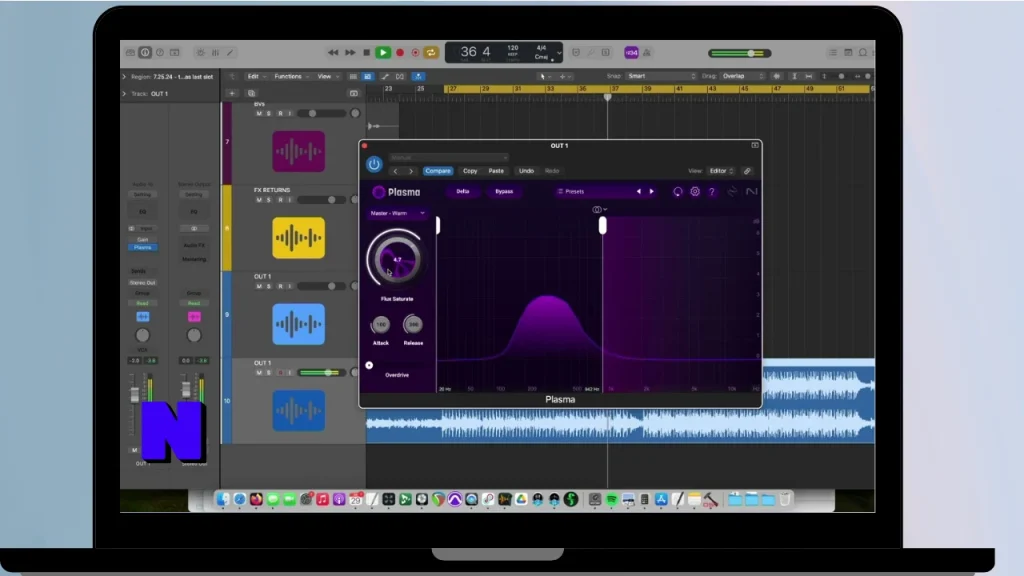Open the Functions menu in tracks area
Screen dimensions: 1024x576
tap(290, 76)
